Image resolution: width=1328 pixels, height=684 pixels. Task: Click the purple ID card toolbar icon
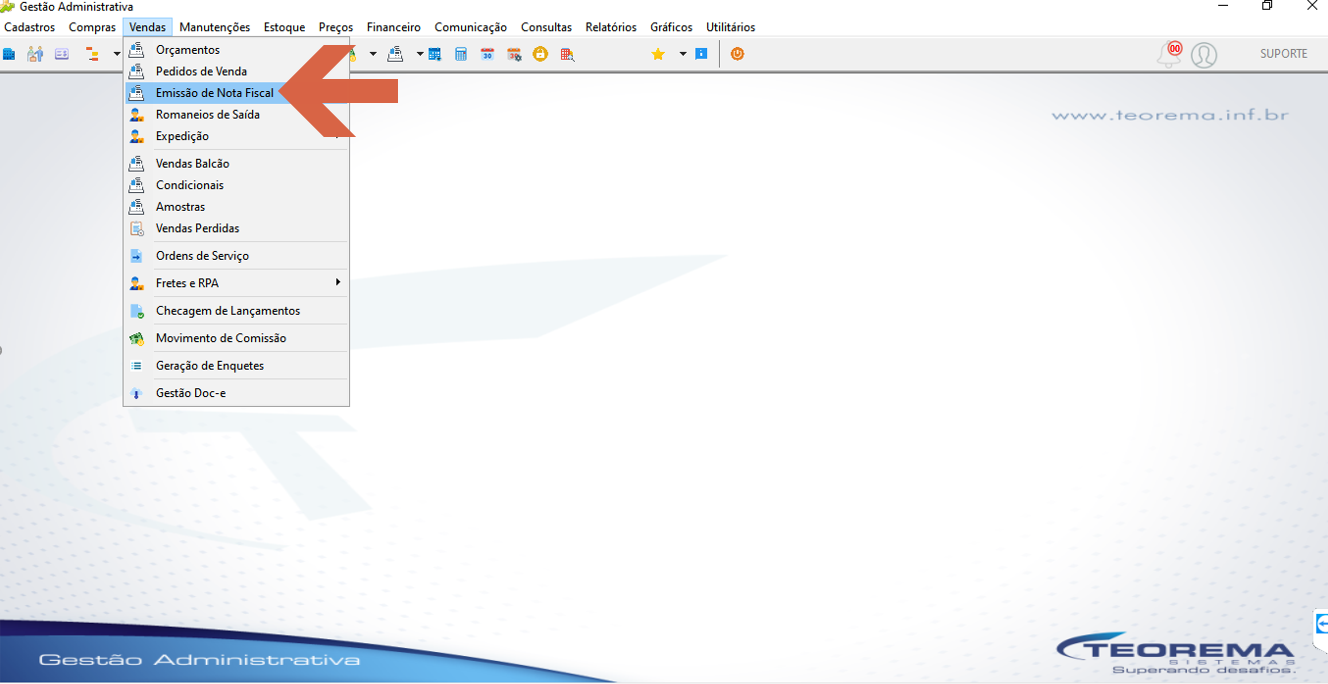(x=62, y=54)
